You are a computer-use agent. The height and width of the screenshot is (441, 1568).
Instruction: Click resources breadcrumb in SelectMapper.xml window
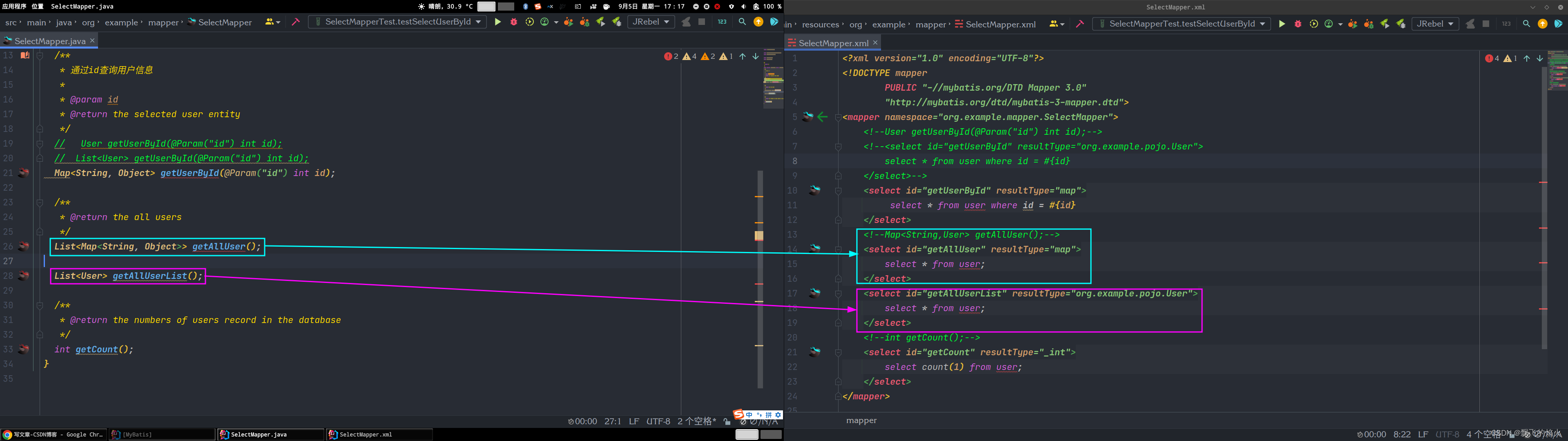(821, 24)
